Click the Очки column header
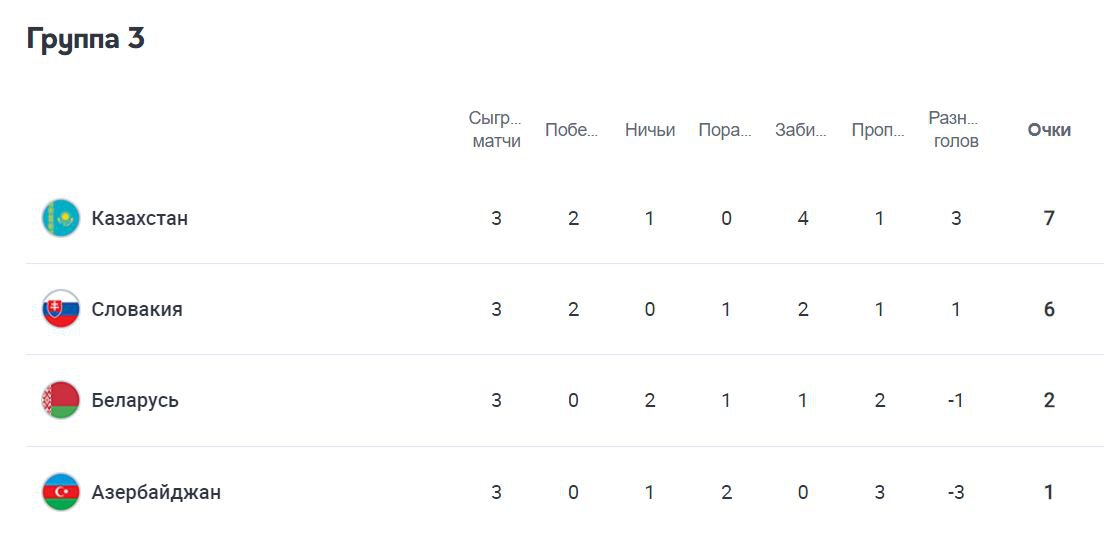Screen dimensions: 1119x546 [x=1049, y=130]
